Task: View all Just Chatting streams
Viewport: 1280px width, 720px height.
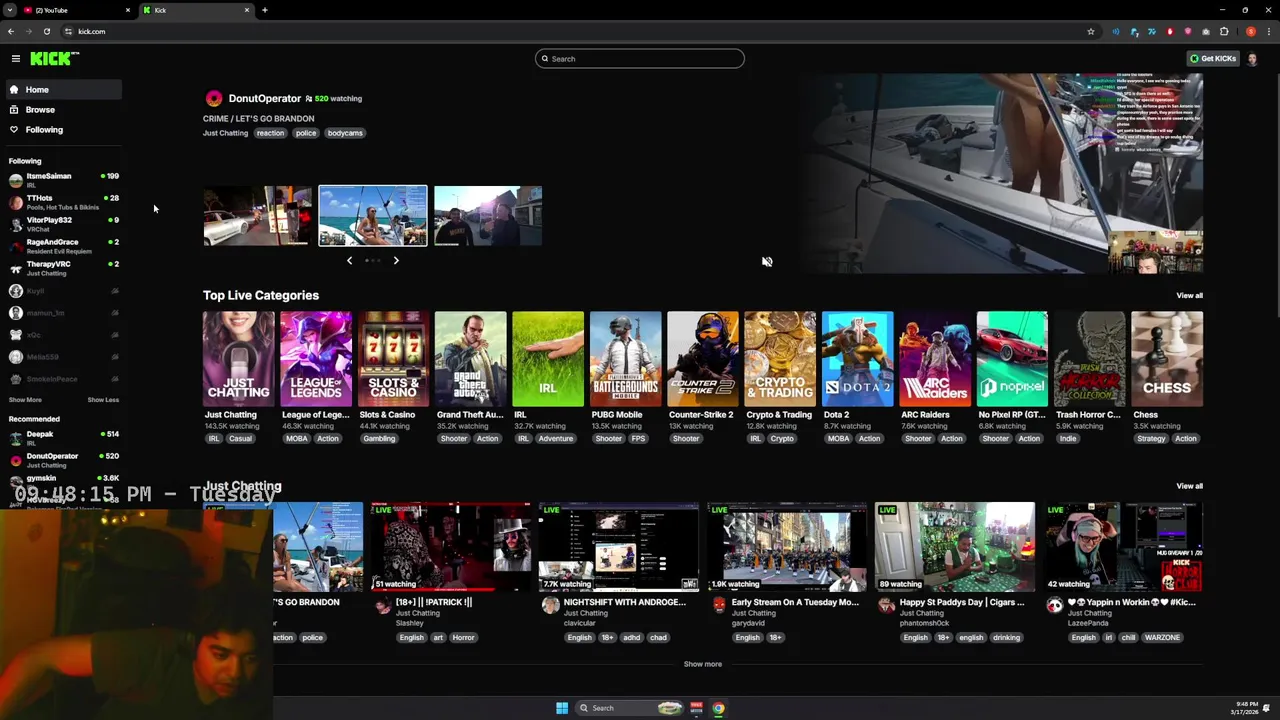Action: pos(1189,486)
